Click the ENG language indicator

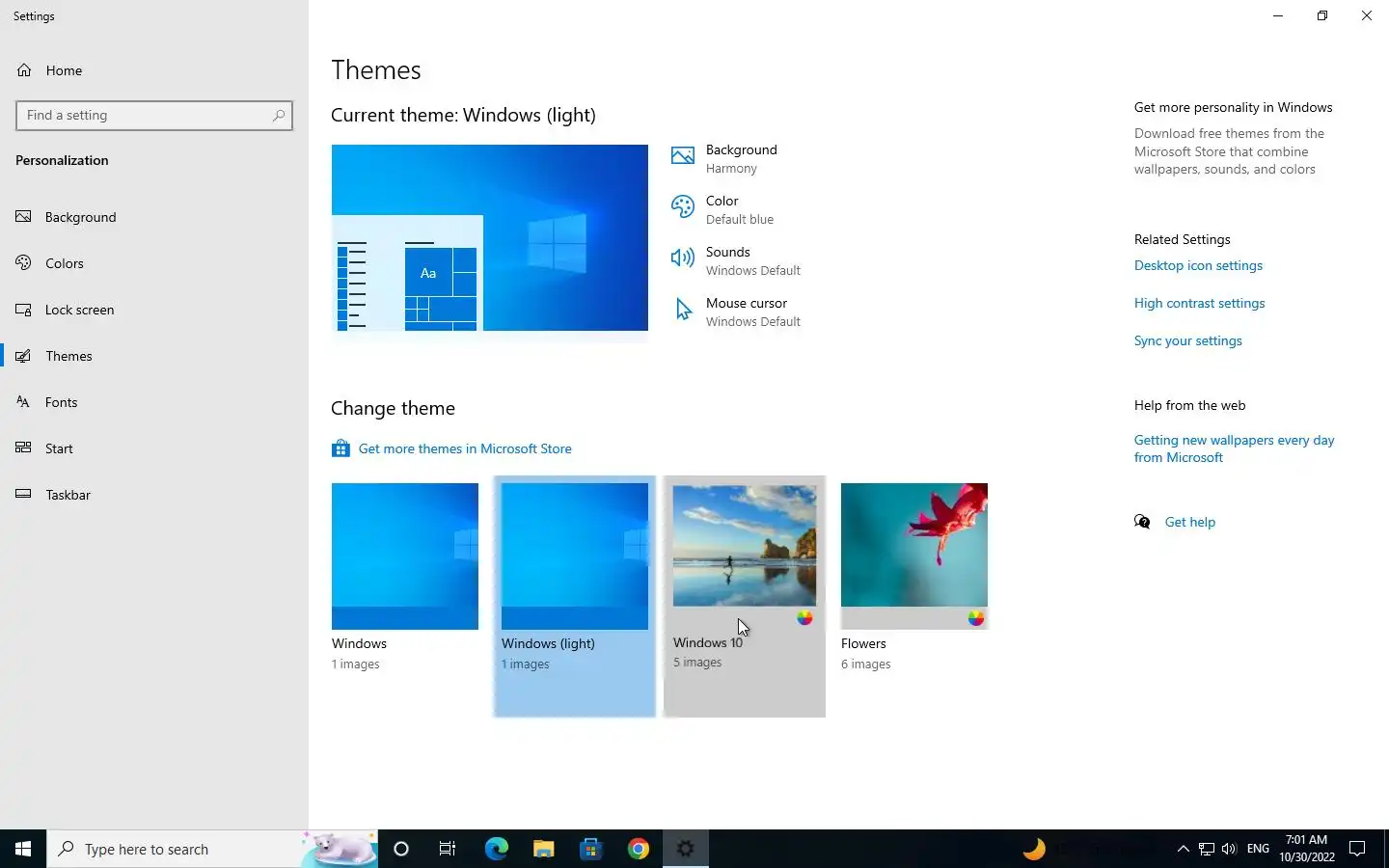click(x=1258, y=849)
